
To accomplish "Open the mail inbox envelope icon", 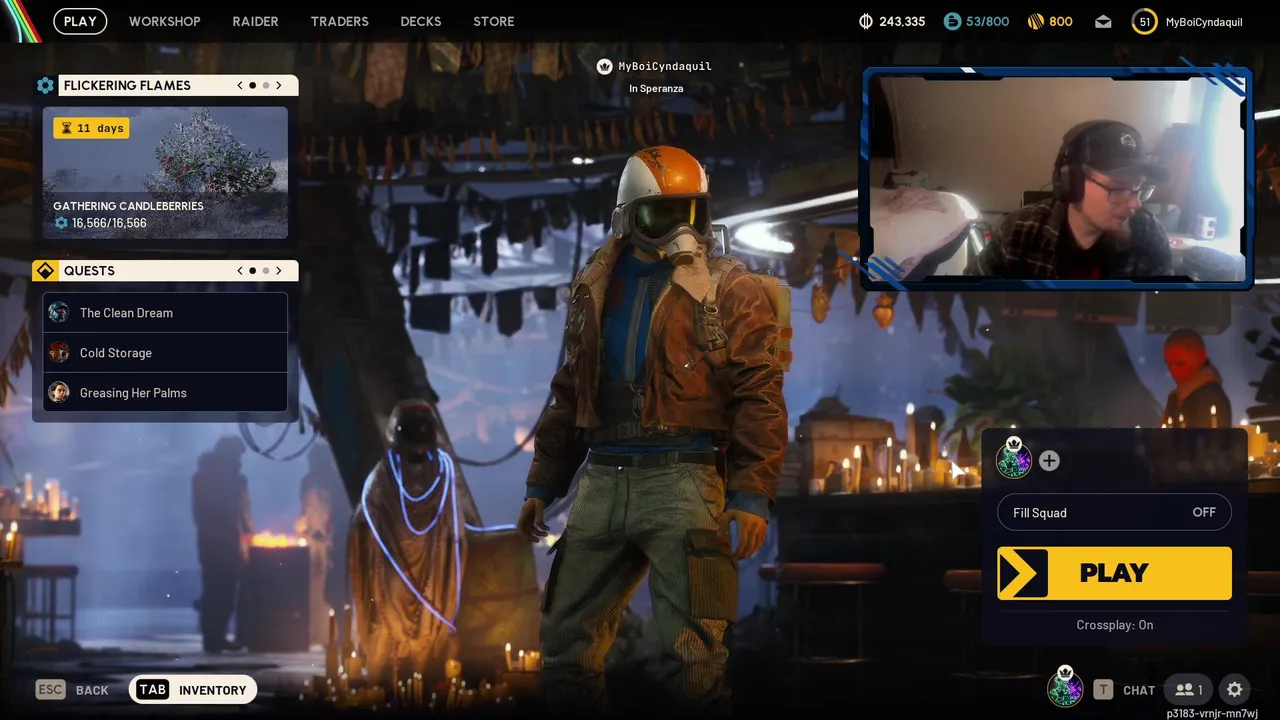I will [x=1103, y=21].
